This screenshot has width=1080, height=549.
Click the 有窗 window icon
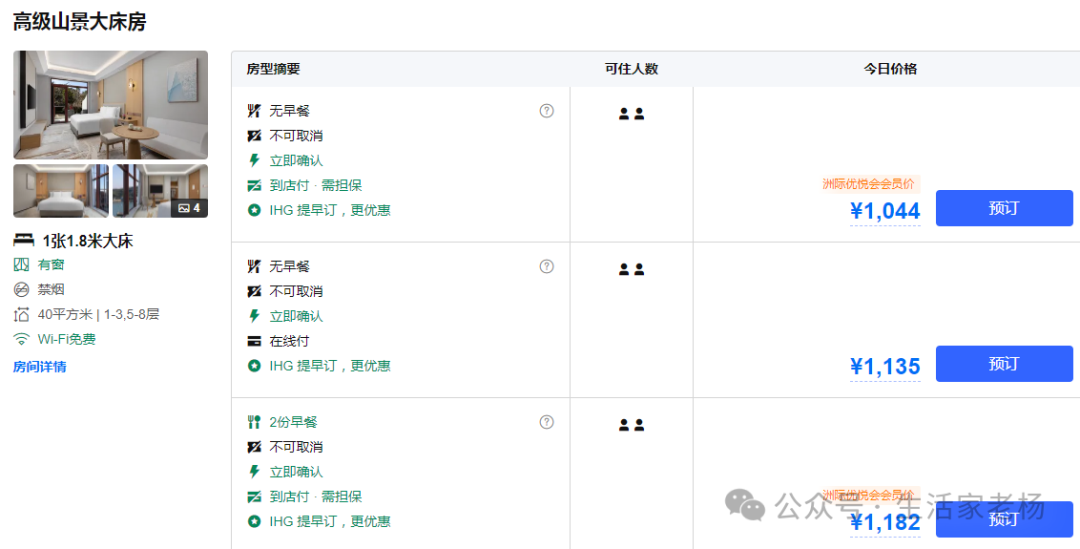[x=22, y=265]
